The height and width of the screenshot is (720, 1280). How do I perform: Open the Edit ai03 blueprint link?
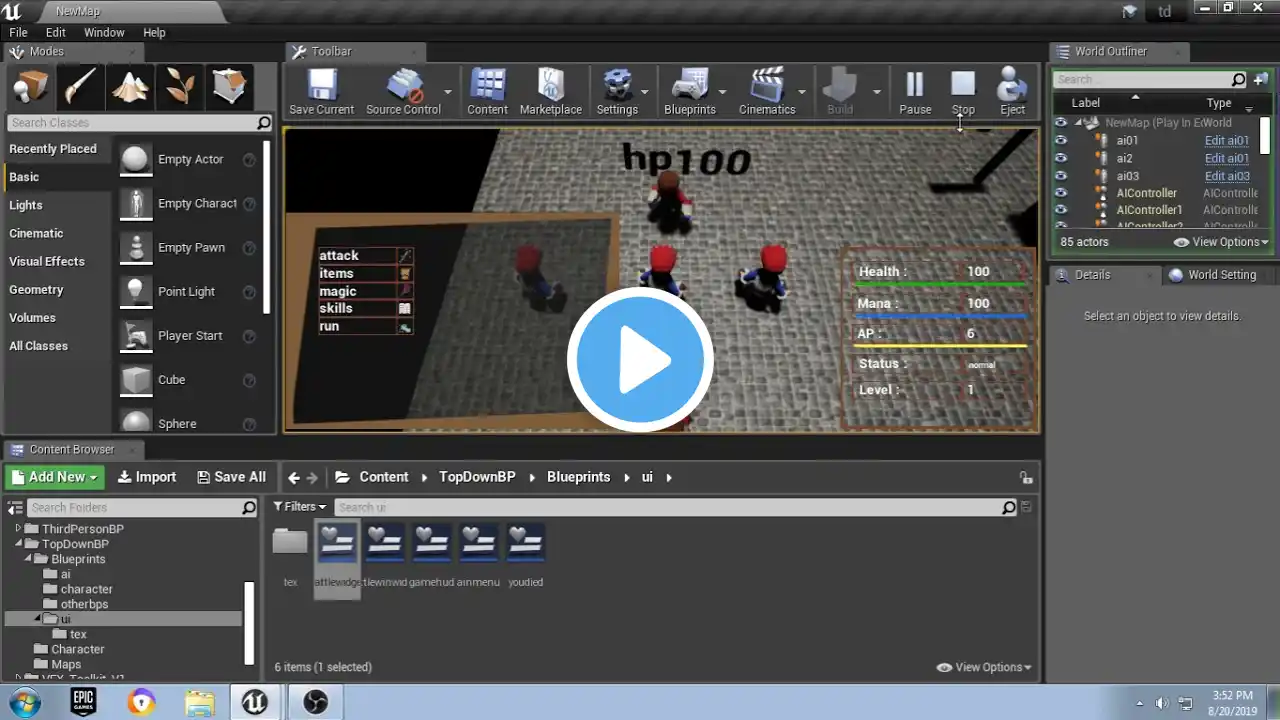click(1226, 176)
